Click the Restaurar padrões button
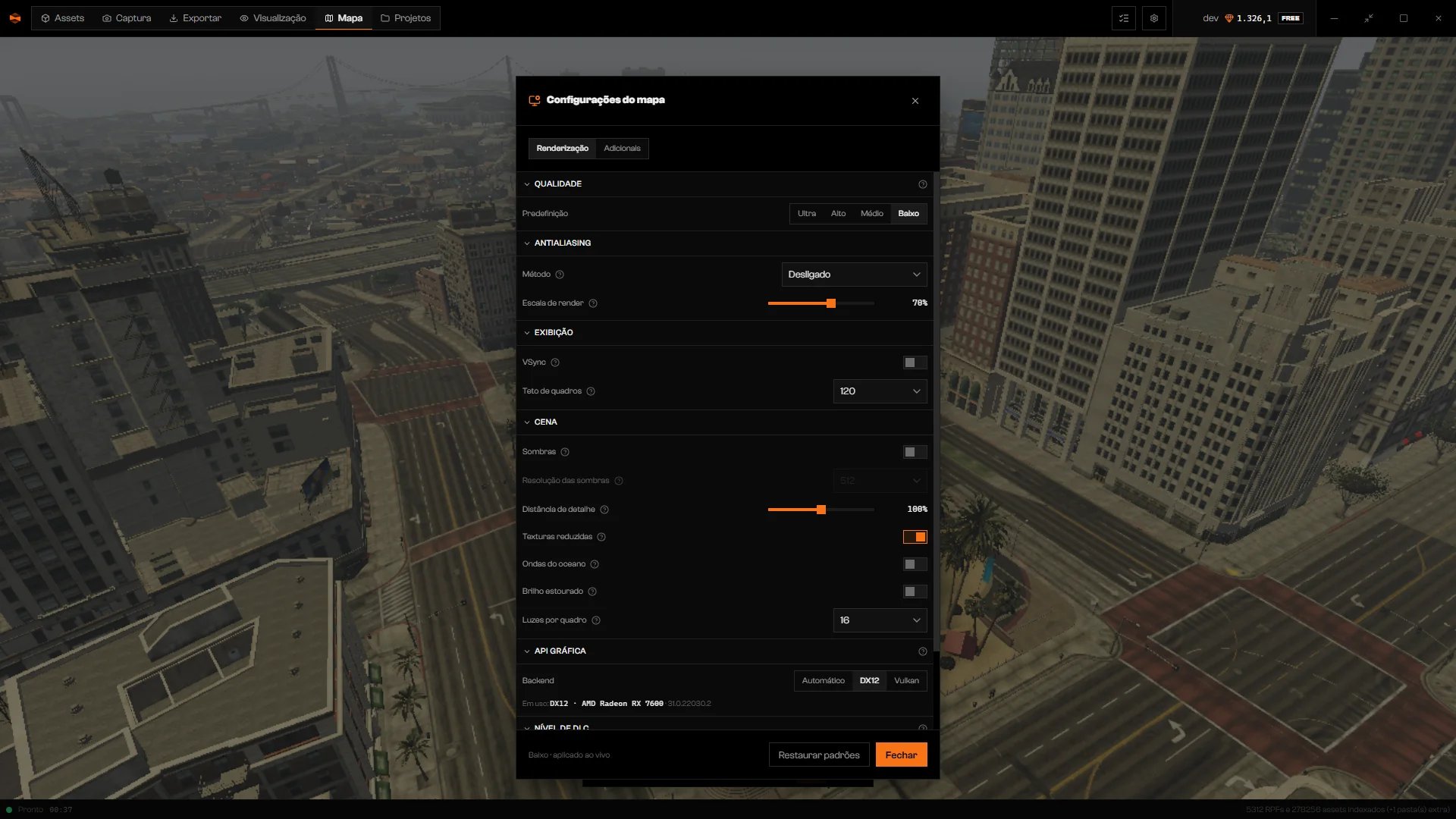 [x=819, y=755]
